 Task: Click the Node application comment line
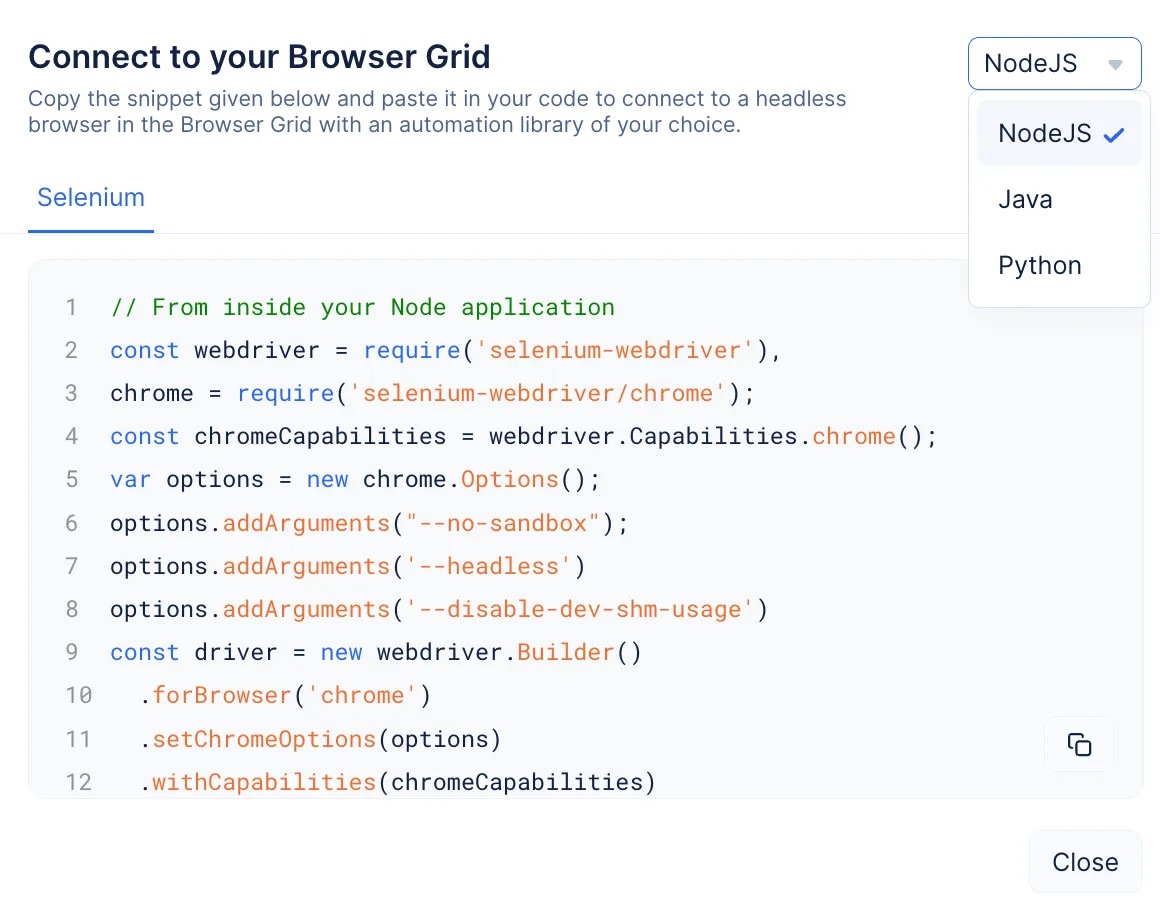click(x=362, y=307)
